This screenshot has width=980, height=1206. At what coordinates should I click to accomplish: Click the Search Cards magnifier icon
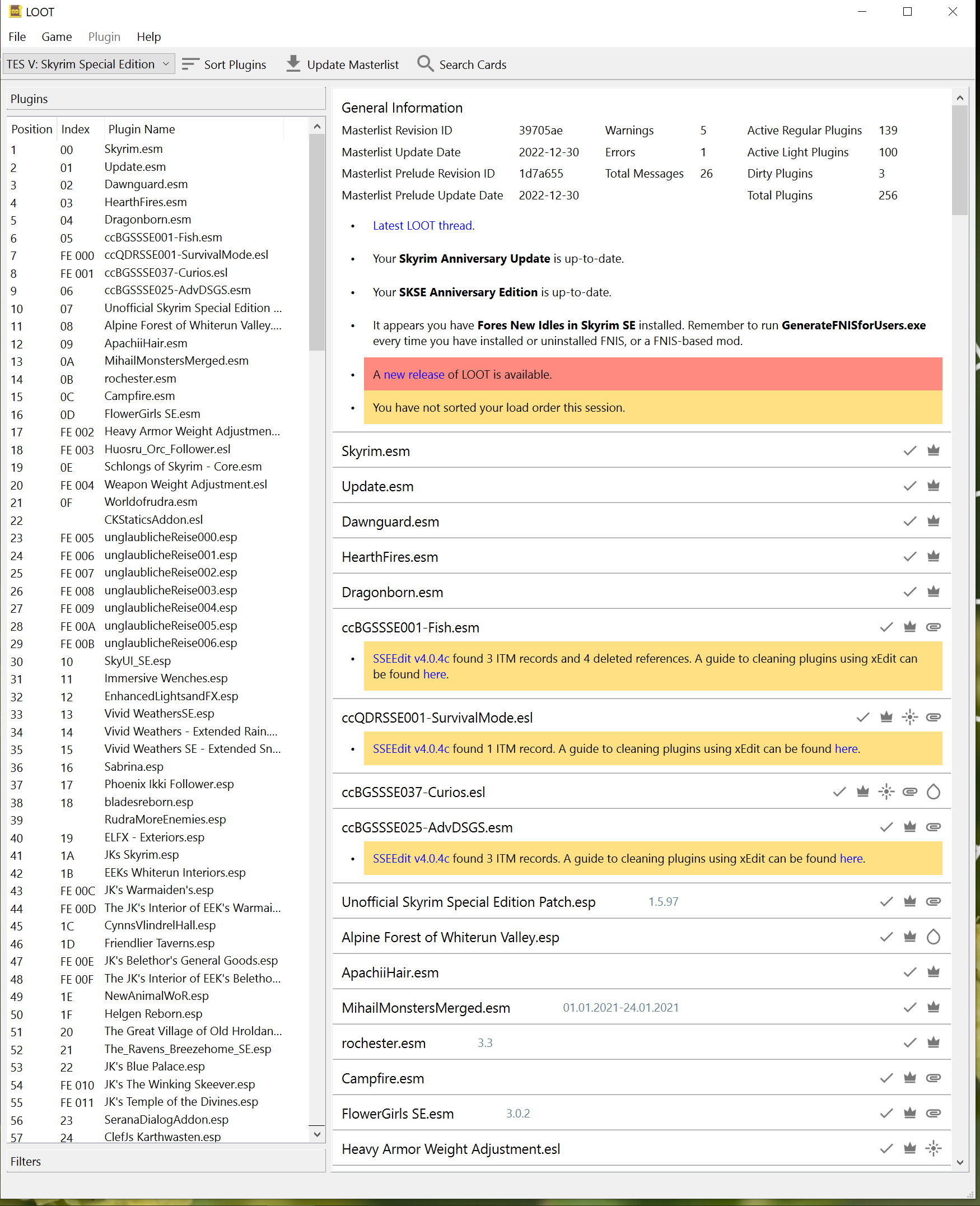[x=425, y=64]
